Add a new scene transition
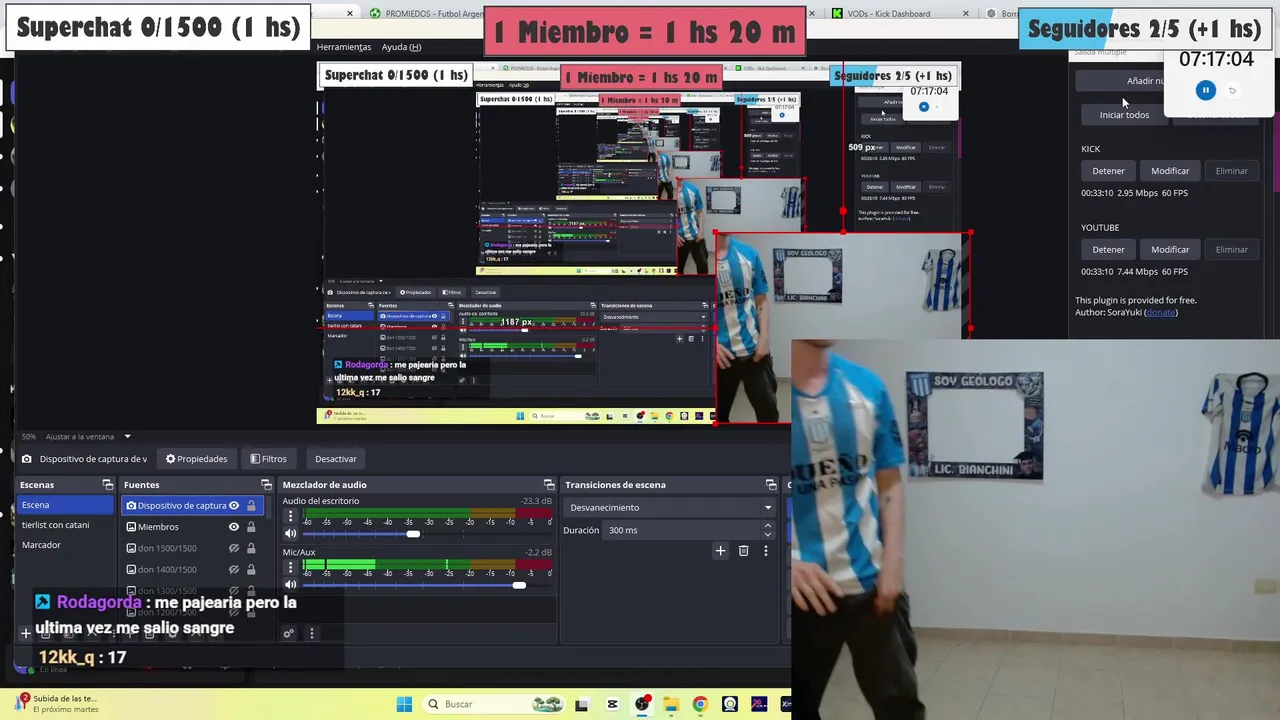The image size is (1280, 720). pyautogui.click(x=720, y=551)
